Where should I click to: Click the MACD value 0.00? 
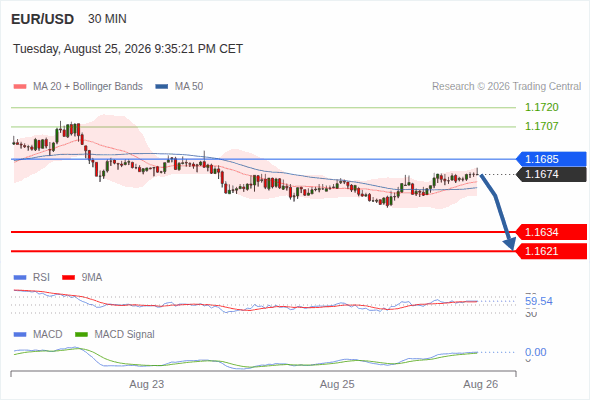535,352
